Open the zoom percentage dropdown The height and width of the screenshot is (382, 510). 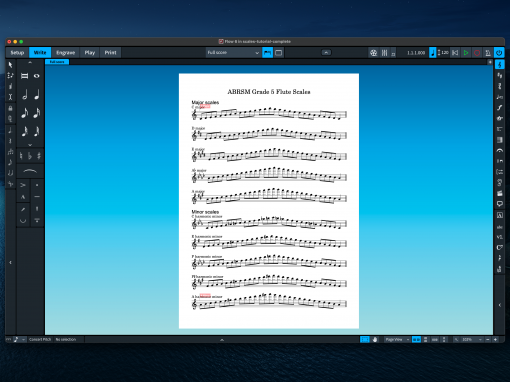[471, 339]
